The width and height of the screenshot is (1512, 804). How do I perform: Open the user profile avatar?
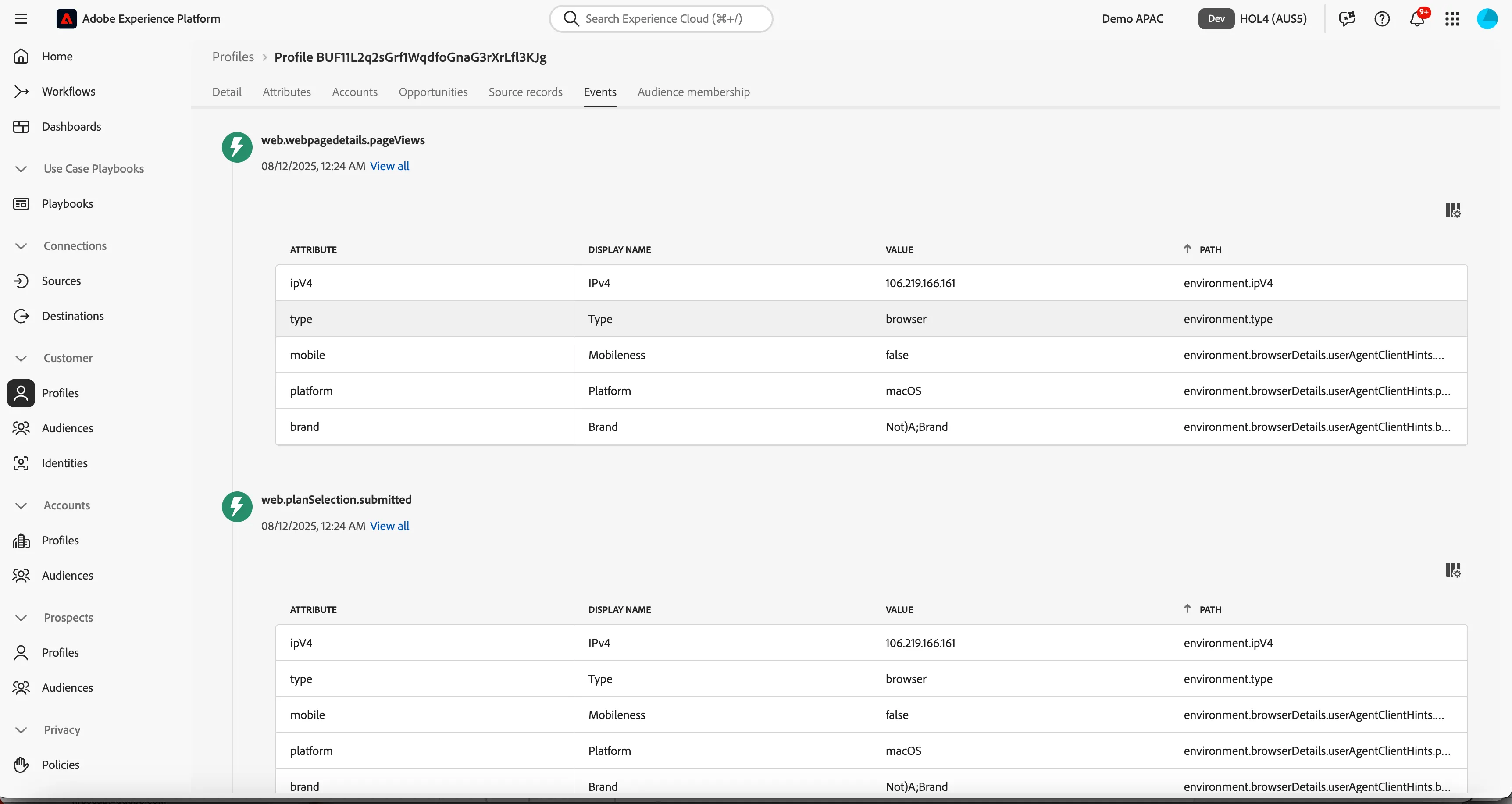pyautogui.click(x=1487, y=19)
